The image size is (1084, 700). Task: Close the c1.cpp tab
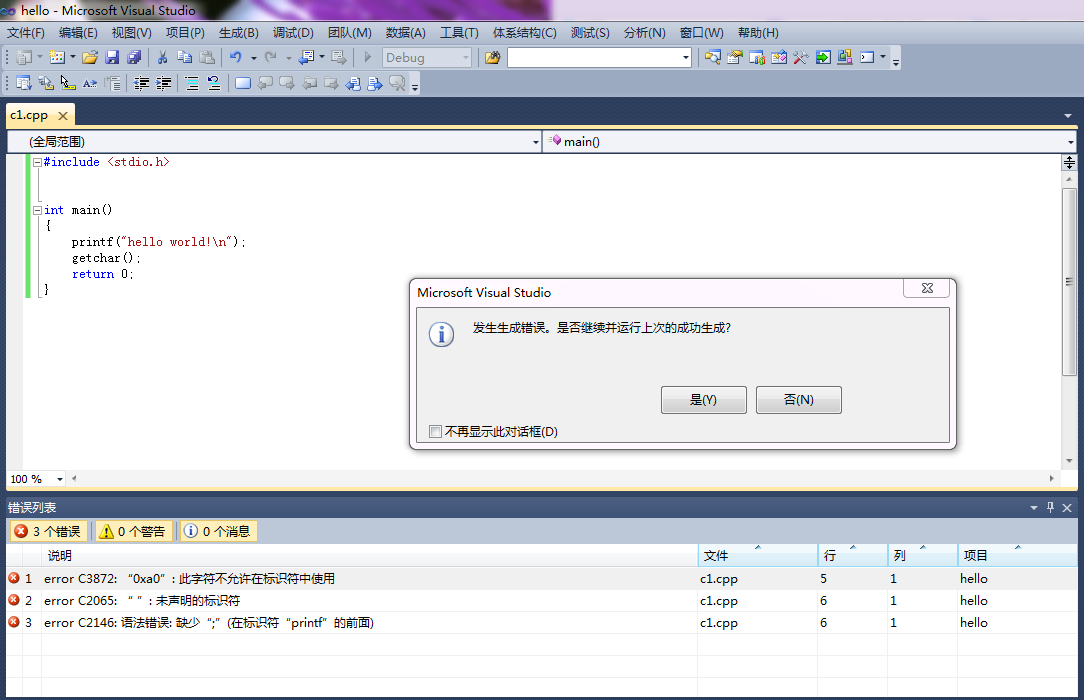click(x=63, y=115)
